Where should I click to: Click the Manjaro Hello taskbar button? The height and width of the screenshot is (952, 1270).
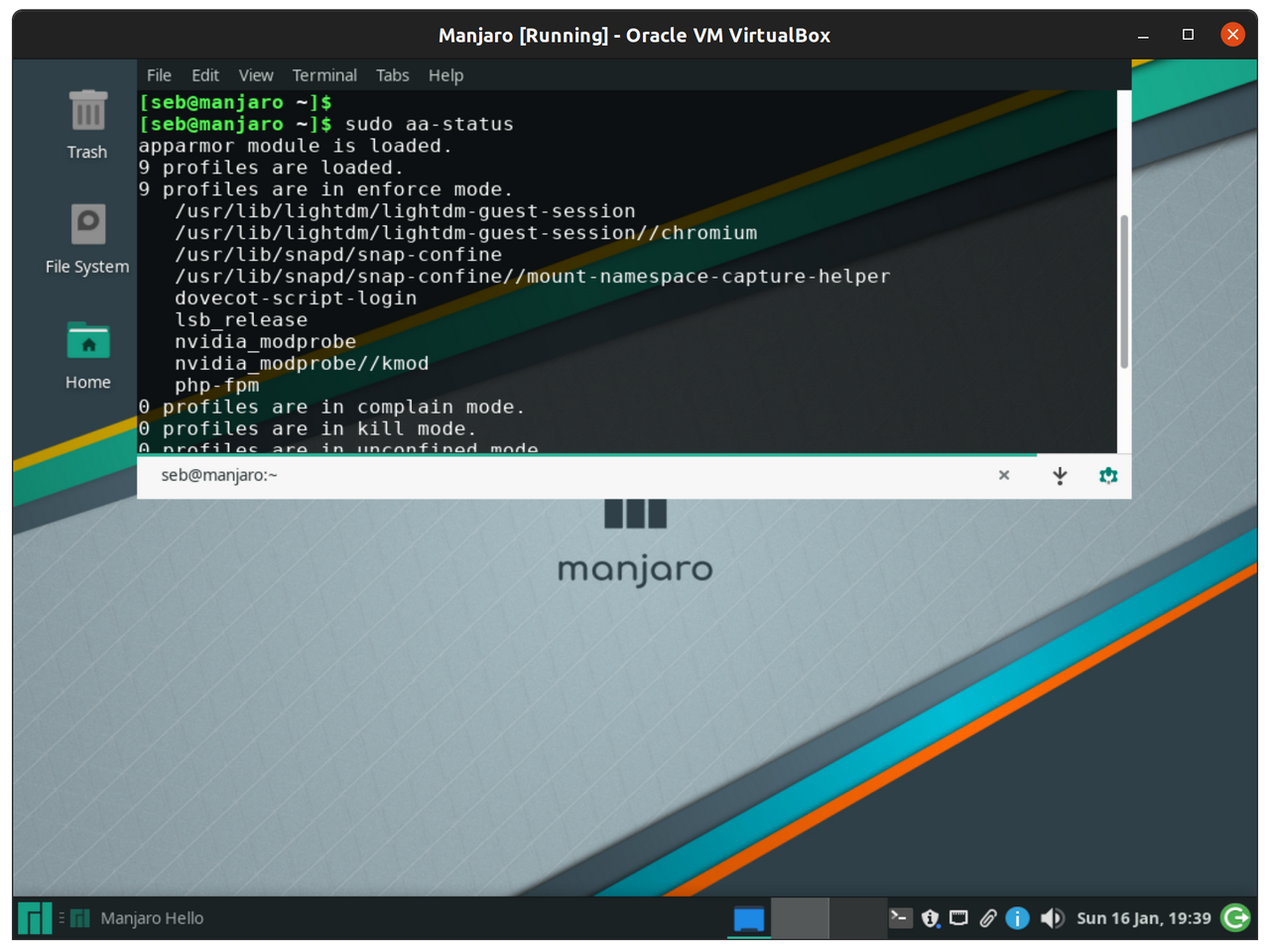point(139,918)
